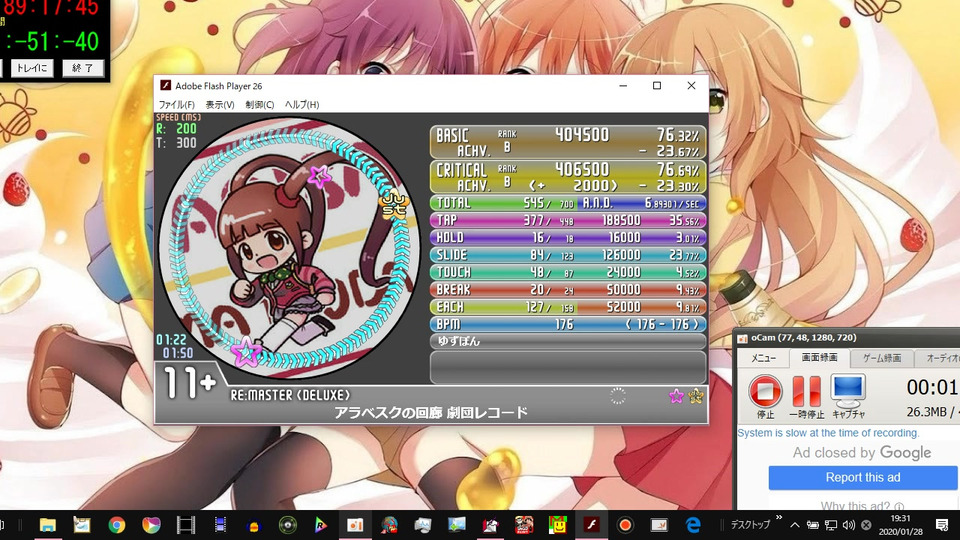This screenshot has height=540, width=960.
Task: Click the System is slow at recording link
Action: (828, 433)
